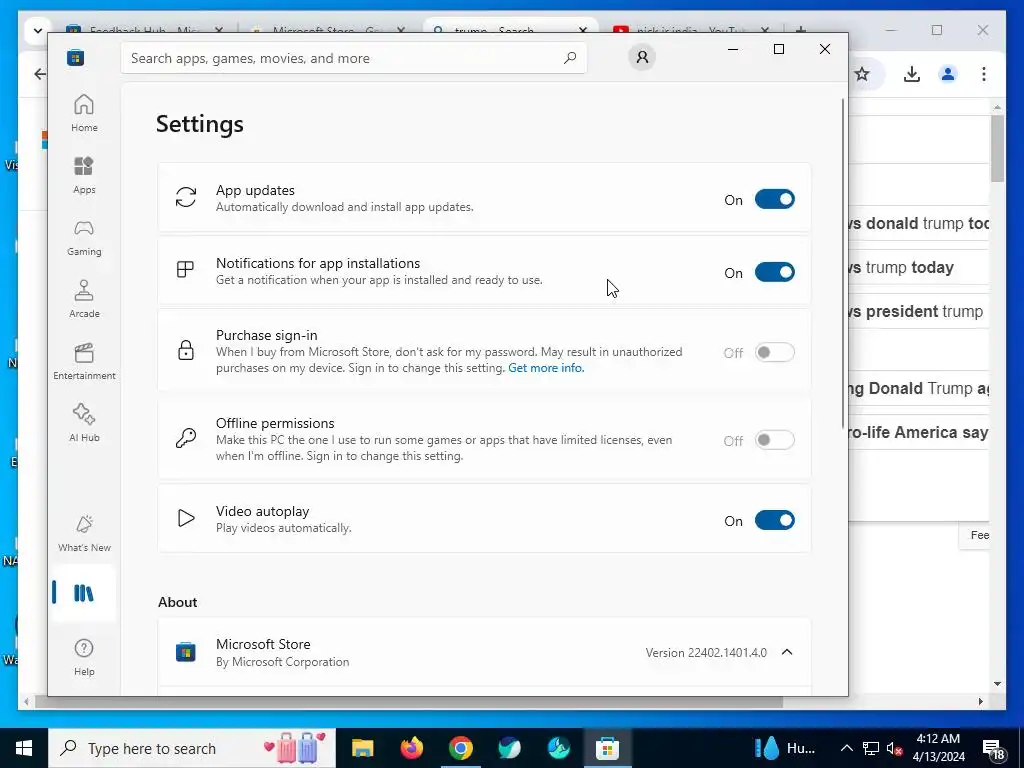Click Chrome back arrow

(40, 74)
